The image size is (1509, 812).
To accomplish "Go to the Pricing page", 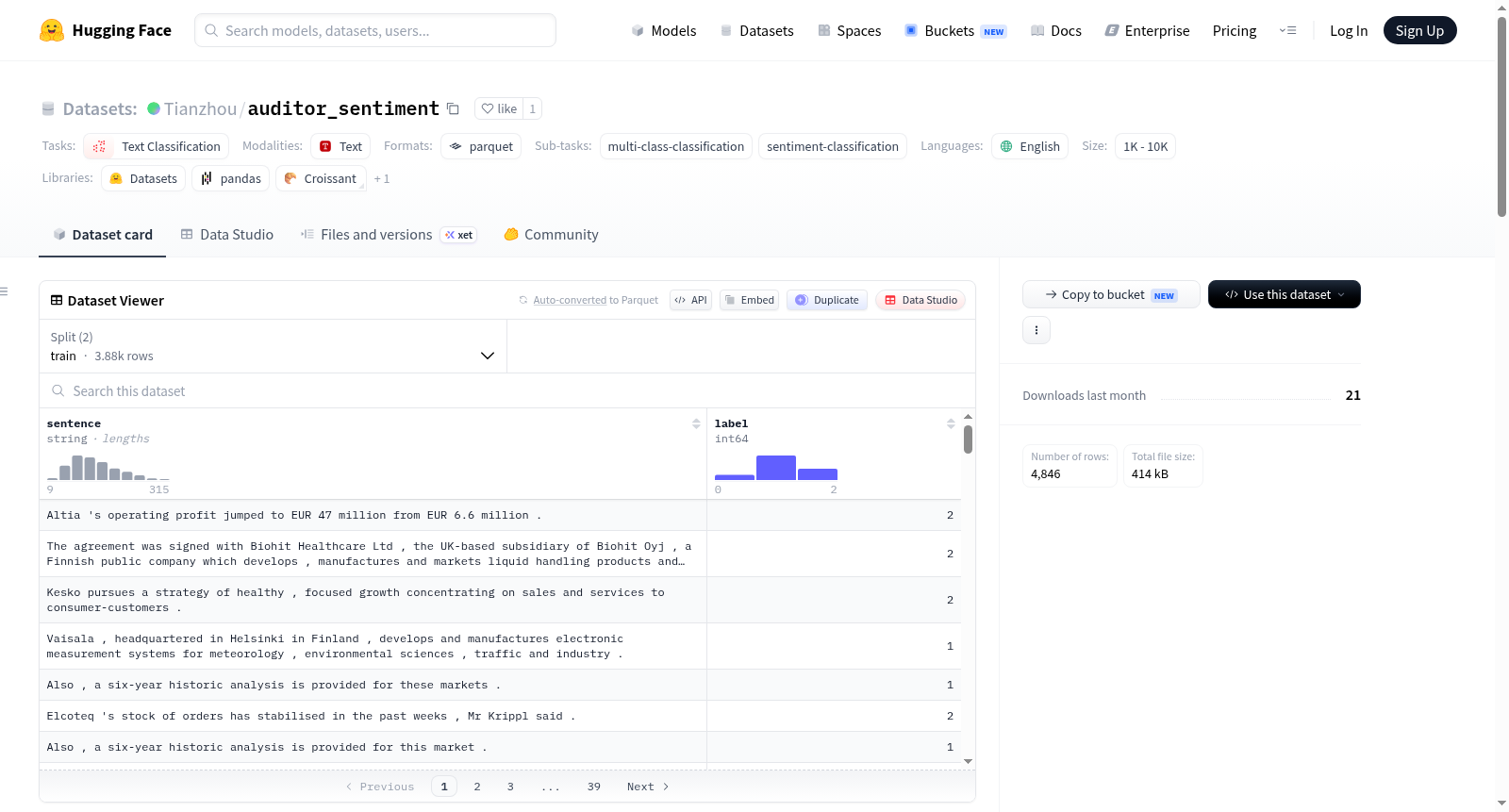I will tap(1235, 31).
